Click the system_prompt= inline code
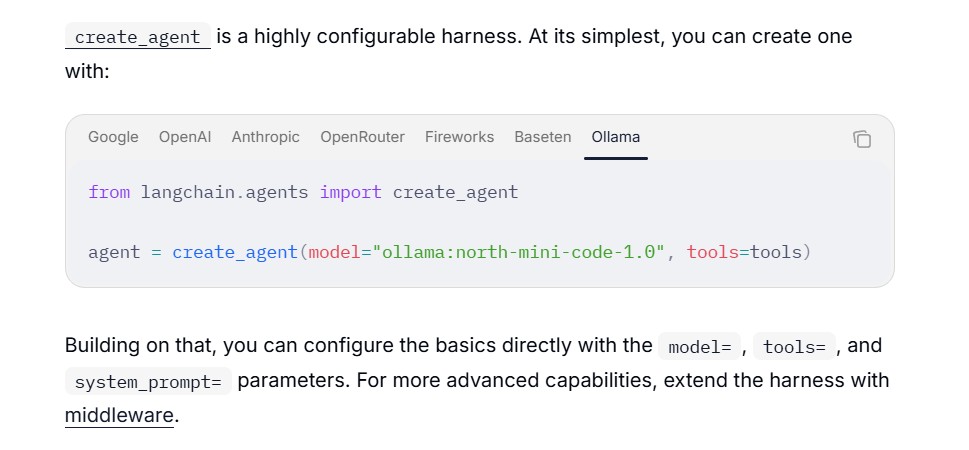The image size is (969, 450). click(148, 381)
